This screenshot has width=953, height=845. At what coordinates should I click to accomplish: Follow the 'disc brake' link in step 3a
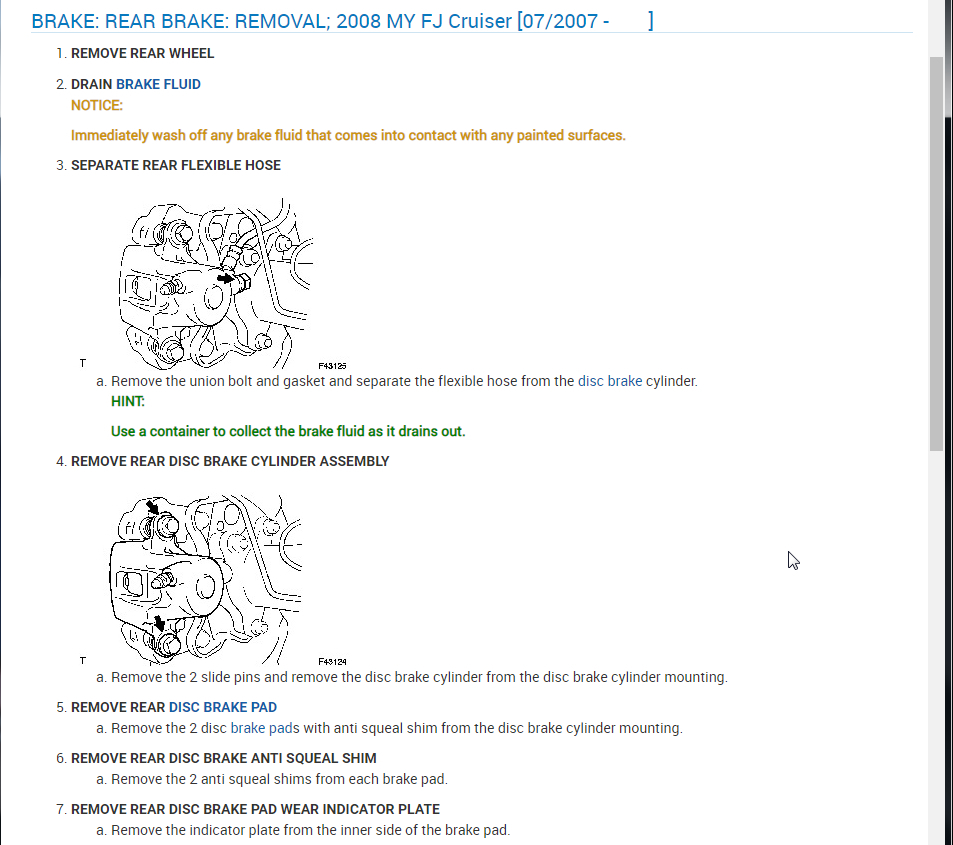pos(610,381)
